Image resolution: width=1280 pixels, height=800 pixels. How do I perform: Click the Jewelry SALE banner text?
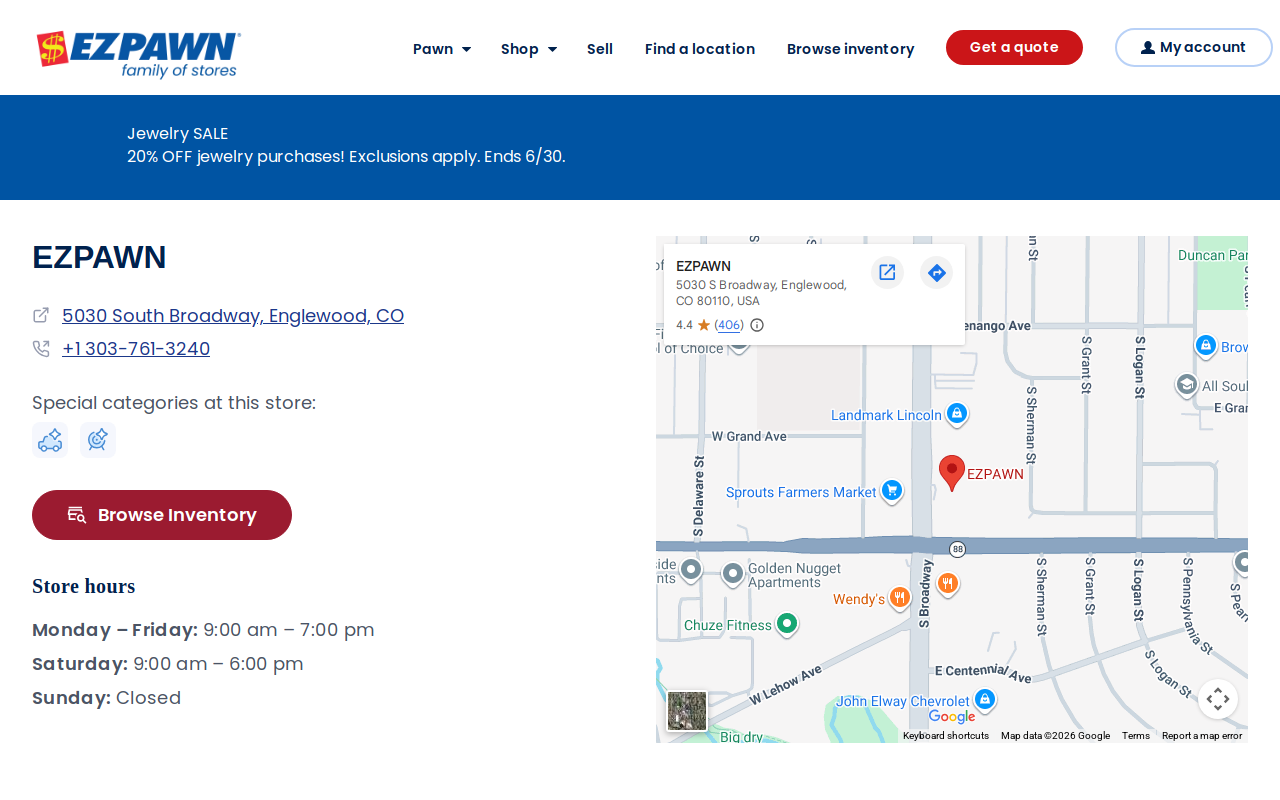click(178, 134)
